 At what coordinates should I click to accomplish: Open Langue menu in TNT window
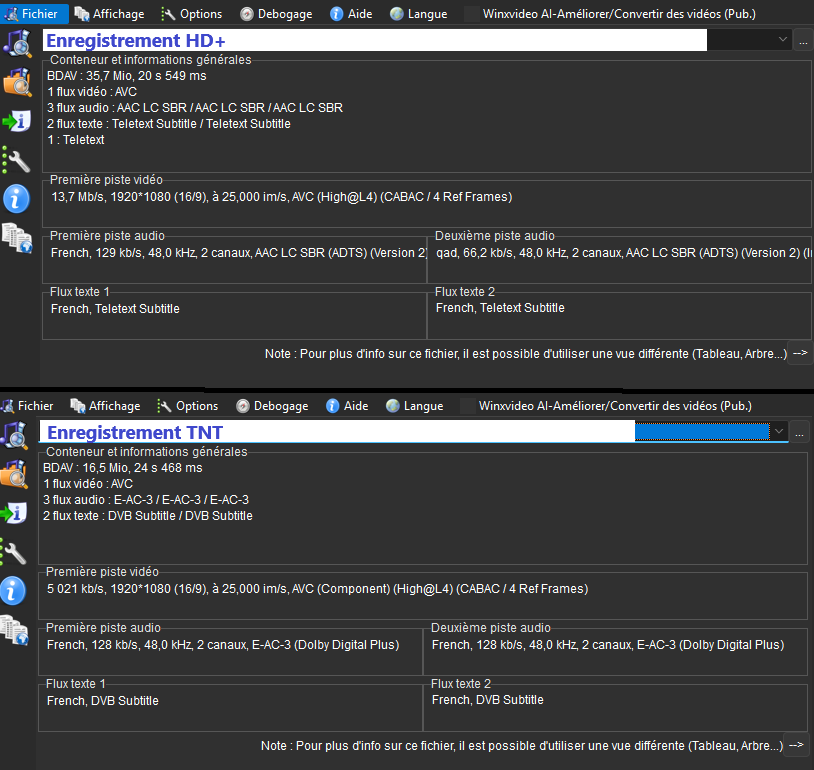[414, 406]
